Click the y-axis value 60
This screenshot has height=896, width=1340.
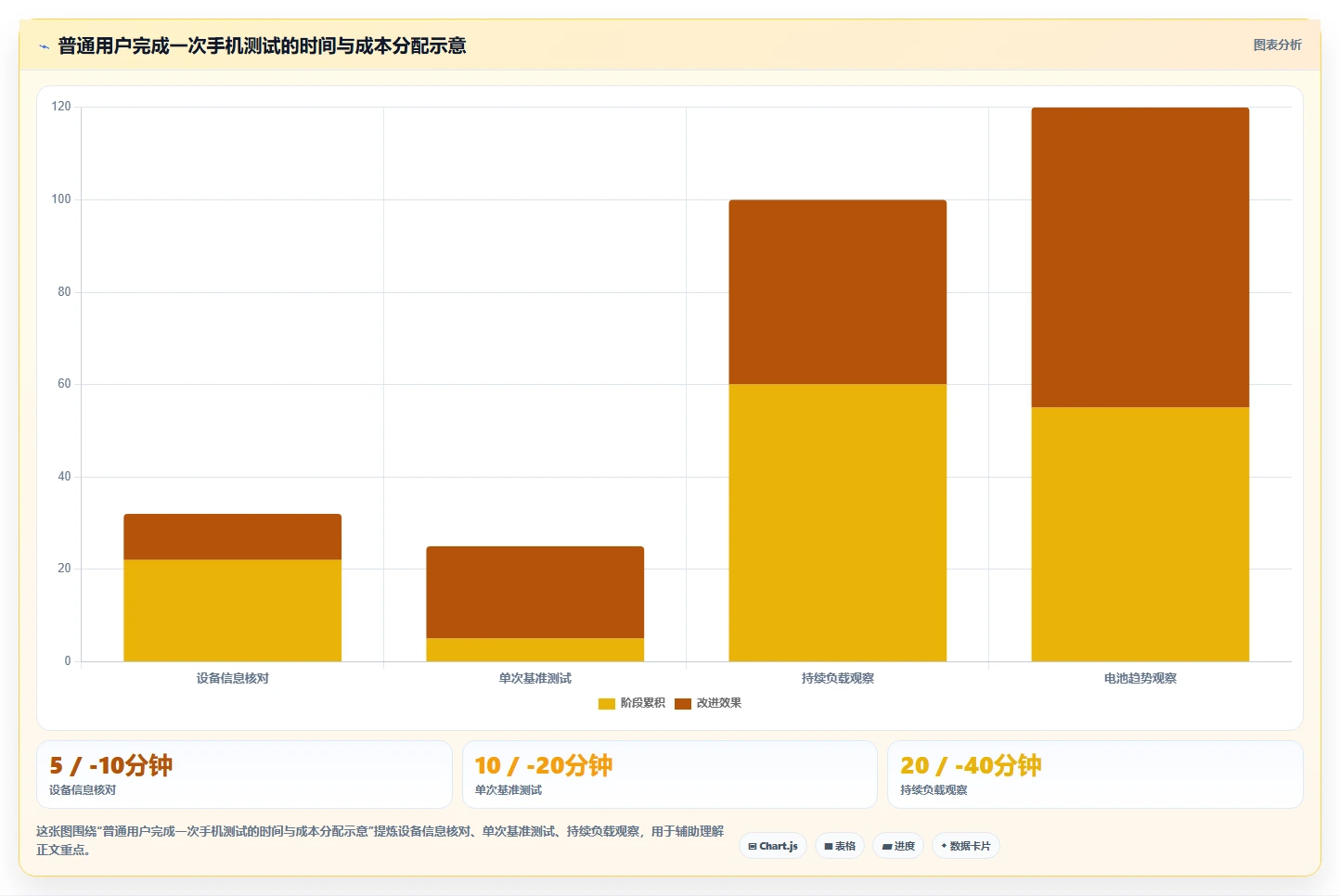coord(64,384)
